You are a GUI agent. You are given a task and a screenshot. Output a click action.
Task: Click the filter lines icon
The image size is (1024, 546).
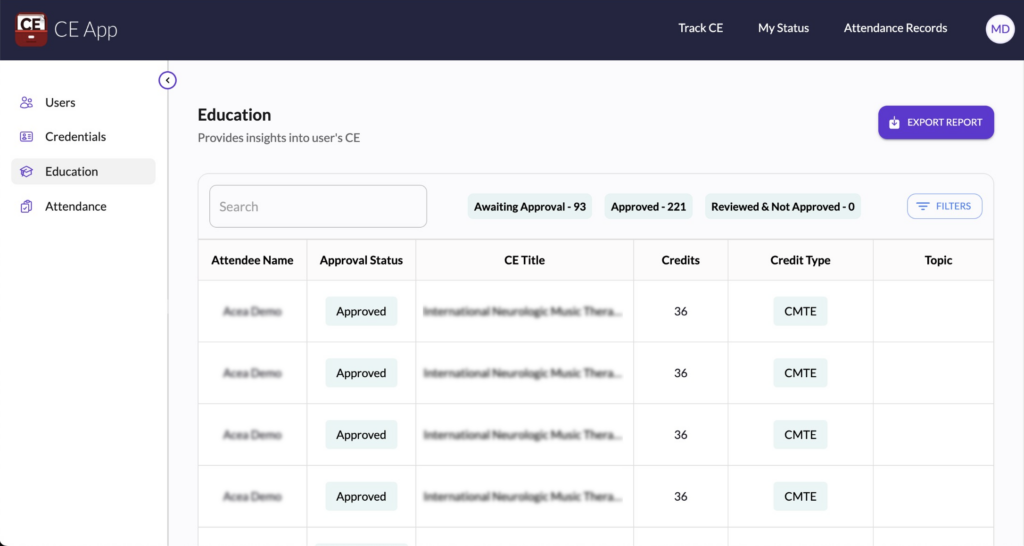pos(923,206)
